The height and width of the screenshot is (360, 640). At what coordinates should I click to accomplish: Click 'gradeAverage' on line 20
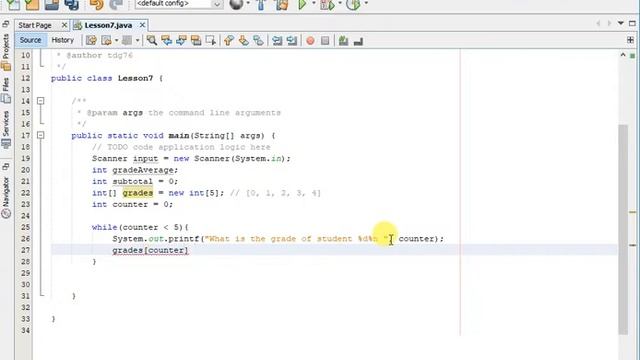[x=143, y=170]
